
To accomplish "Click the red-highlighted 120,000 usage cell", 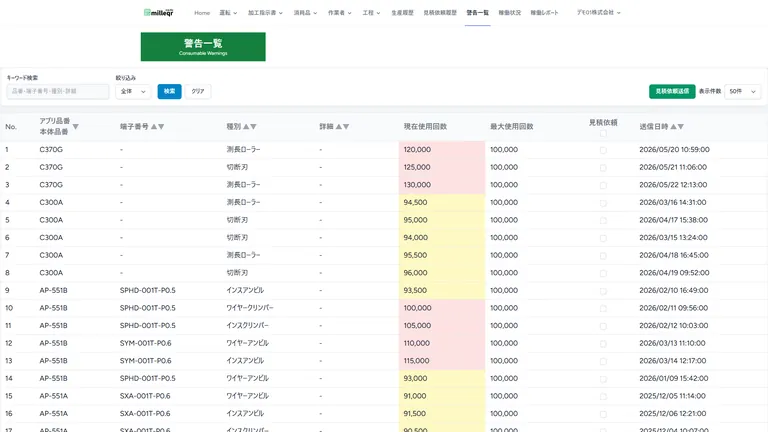I will click(442, 150).
